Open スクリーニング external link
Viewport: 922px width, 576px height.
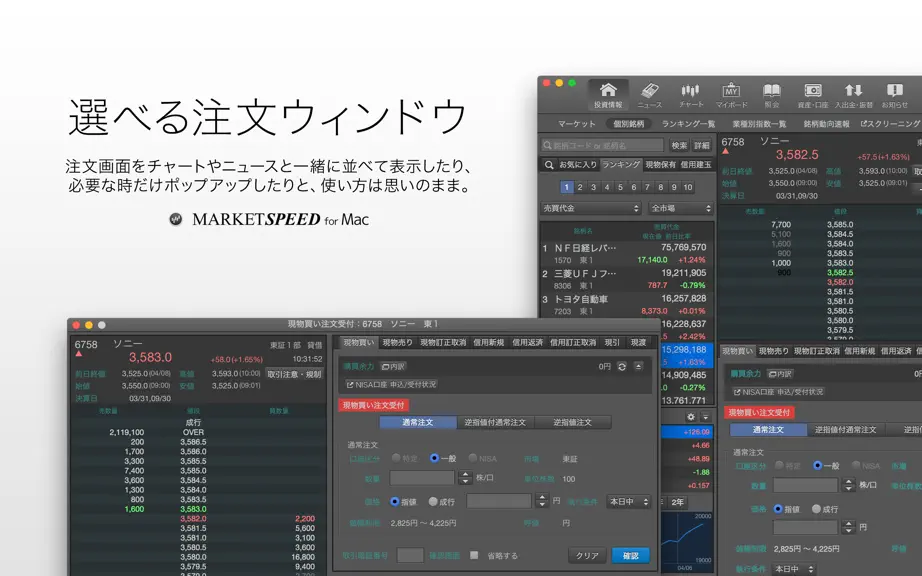tap(890, 123)
